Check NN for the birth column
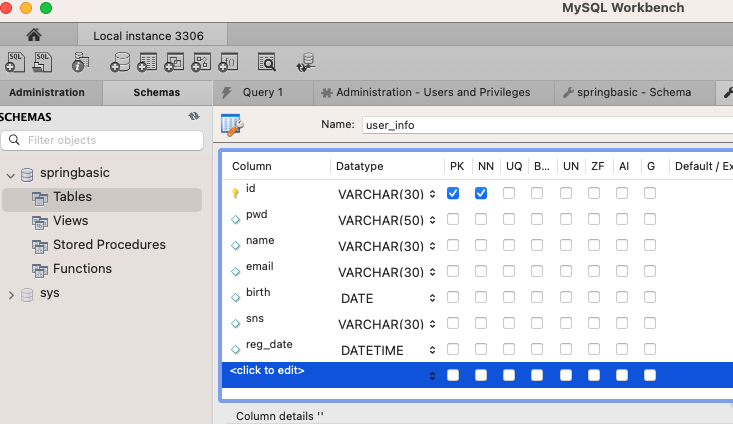This screenshot has height=424, width=733. point(481,297)
